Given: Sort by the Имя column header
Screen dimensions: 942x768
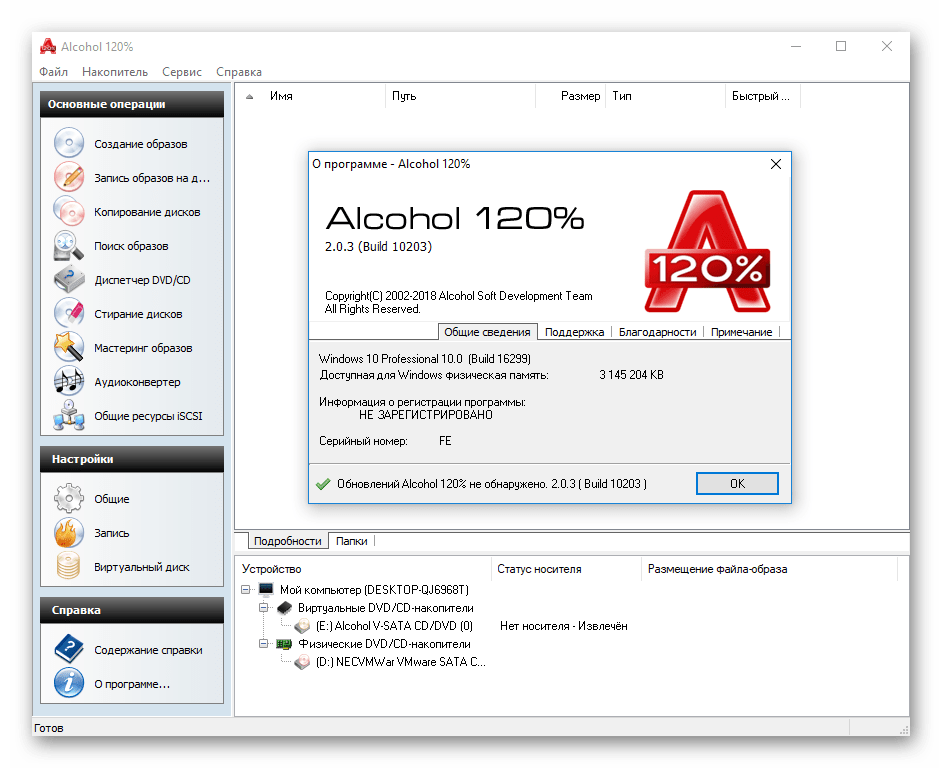Looking at the screenshot, I should [324, 96].
